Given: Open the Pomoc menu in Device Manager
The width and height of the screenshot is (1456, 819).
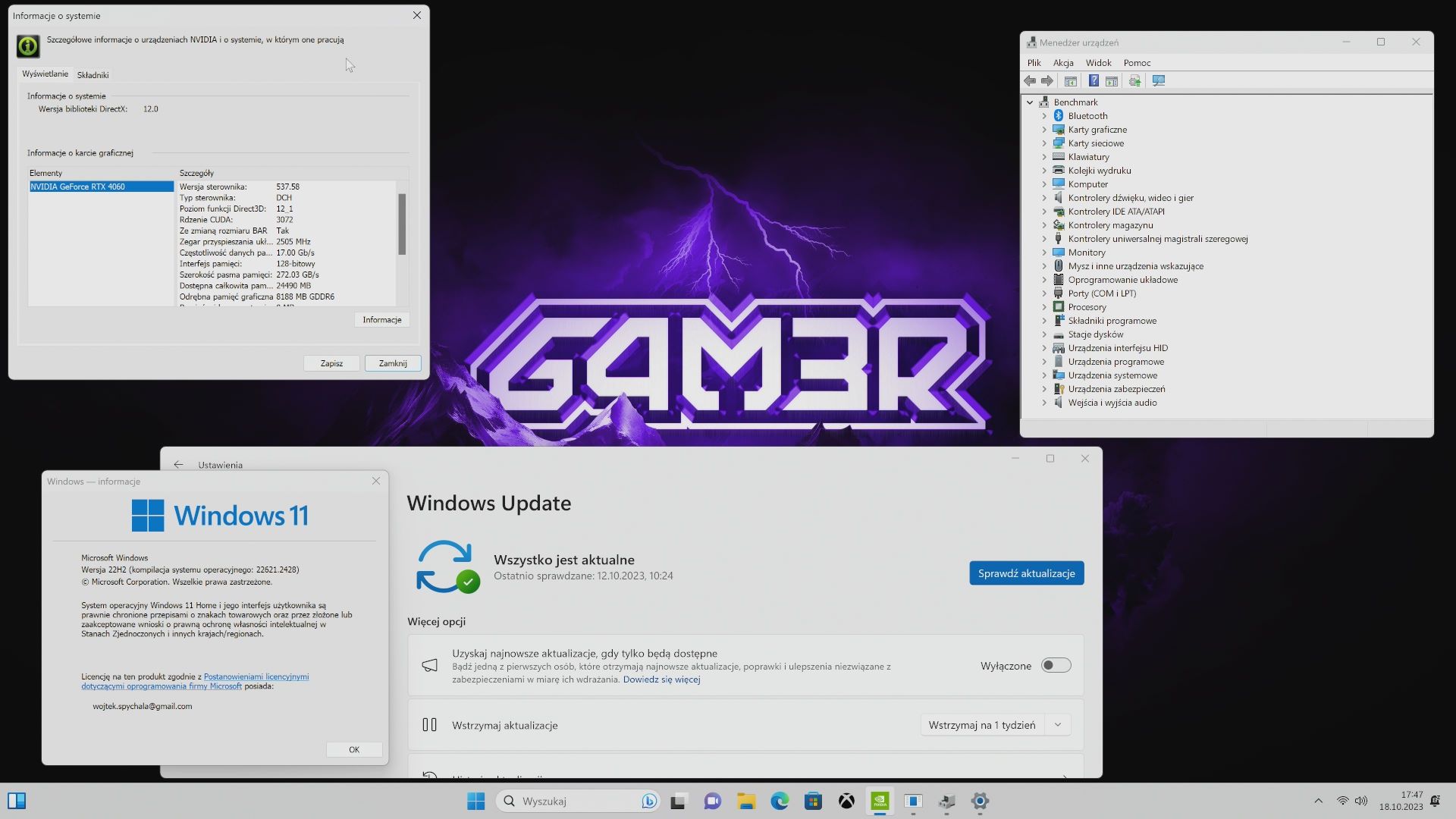Looking at the screenshot, I should click(x=1137, y=63).
